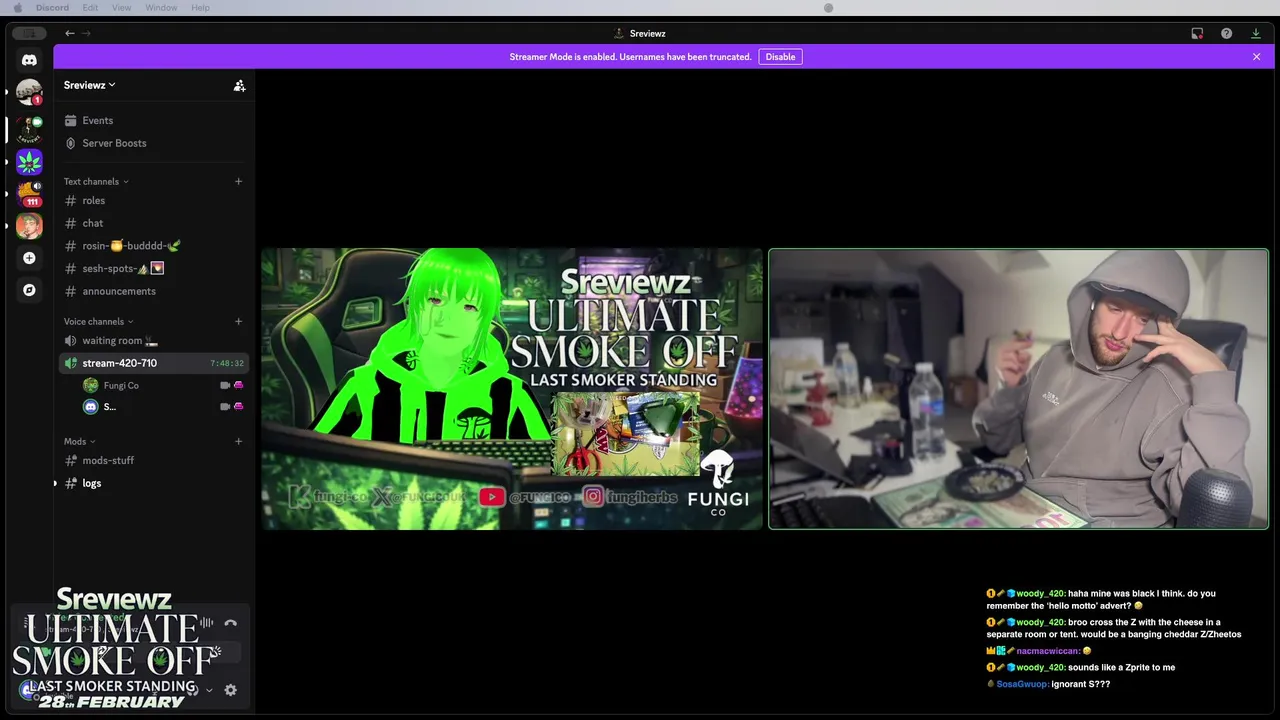1280x720 pixels.
Task: Open the Apple menu
Action: 17,8
